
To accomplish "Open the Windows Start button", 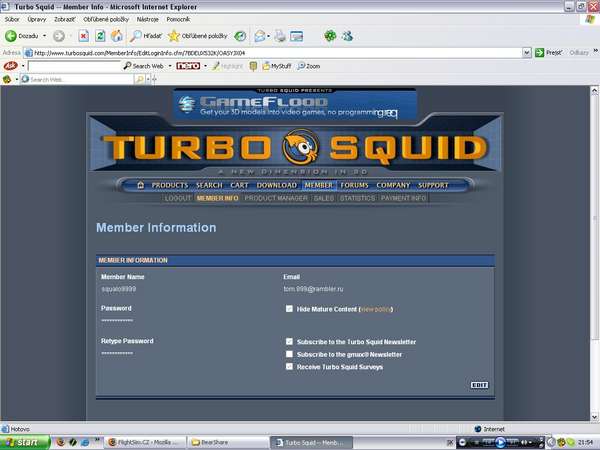I will click(x=25, y=442).
